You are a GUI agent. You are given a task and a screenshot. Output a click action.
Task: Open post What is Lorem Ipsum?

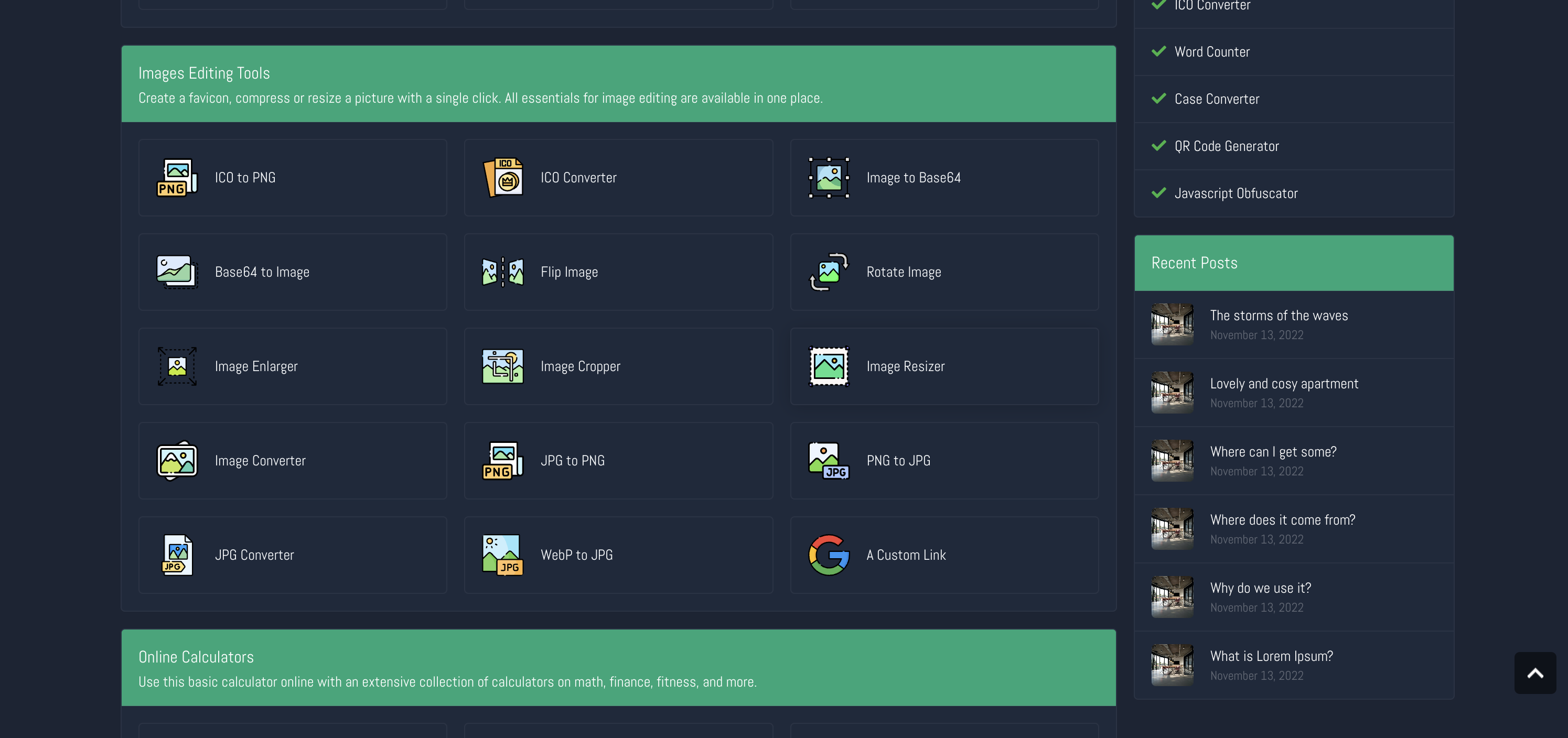click(x=1271, y=656)
